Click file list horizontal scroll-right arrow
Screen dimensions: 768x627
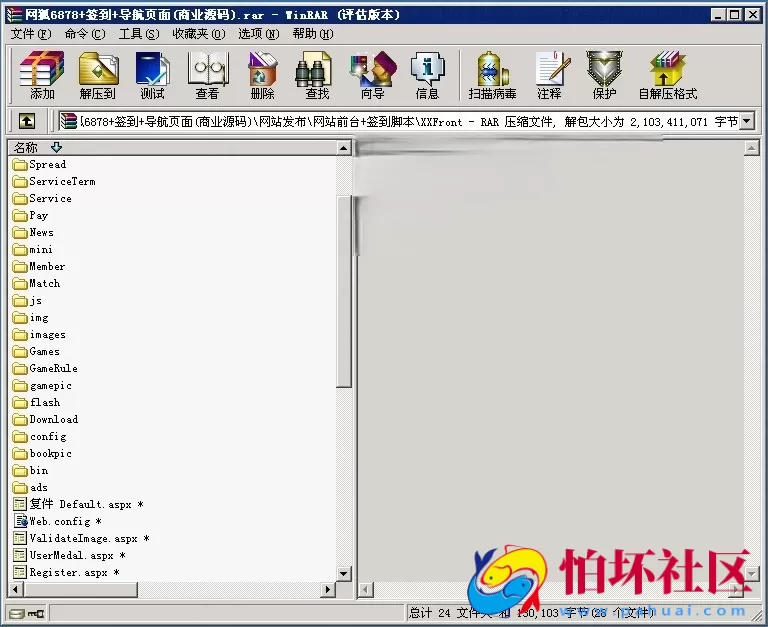(x=328, y=589)
